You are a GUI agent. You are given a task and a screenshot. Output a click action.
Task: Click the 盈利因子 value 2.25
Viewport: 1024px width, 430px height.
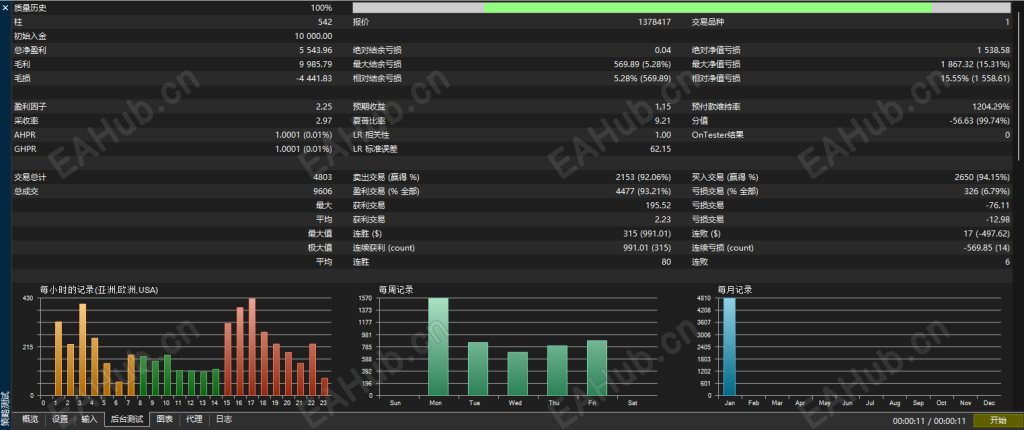tap(325, 107)
